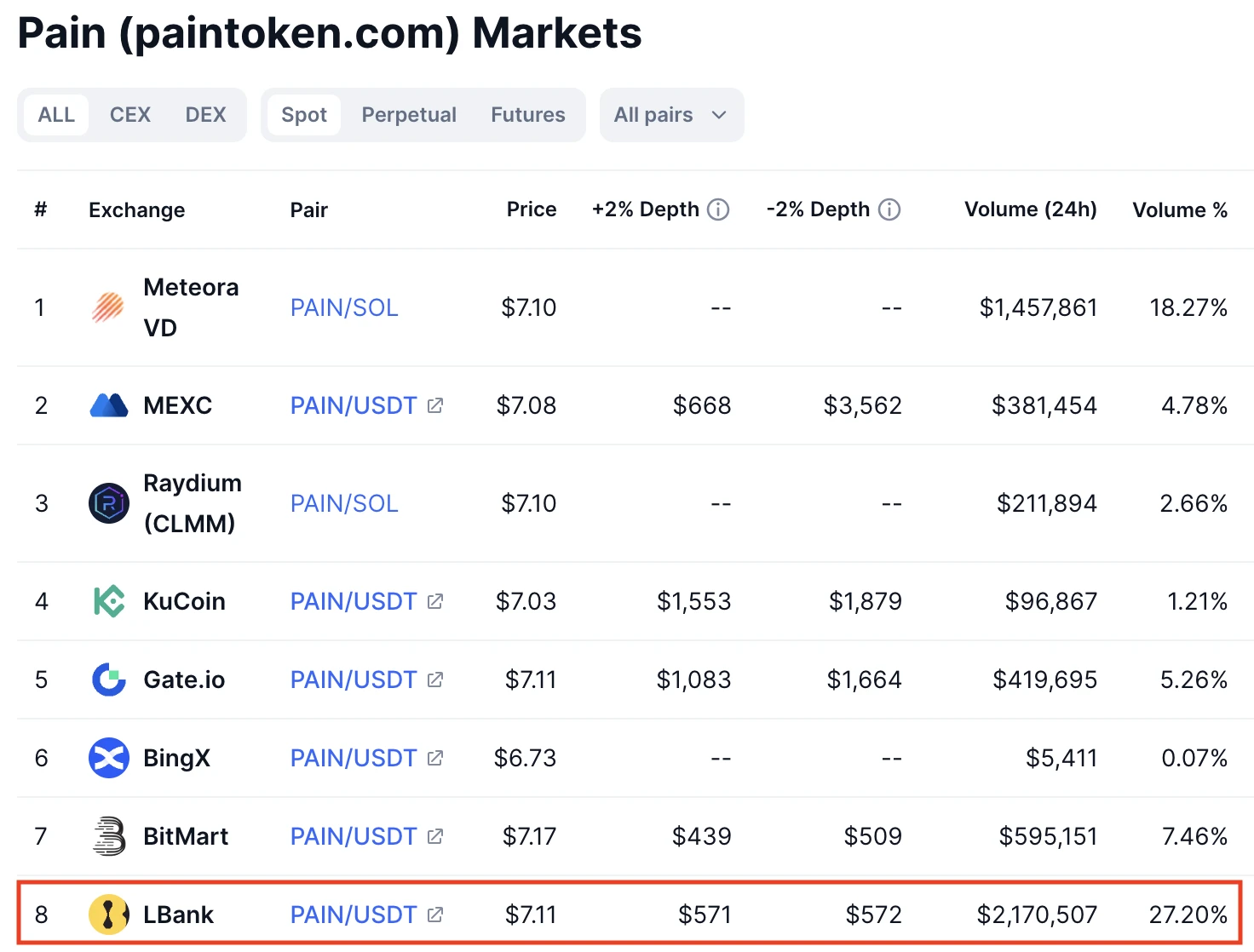Screen dimensions: 1254x952
Task: Click the KuCoin exchange logo
Action: 108,601
